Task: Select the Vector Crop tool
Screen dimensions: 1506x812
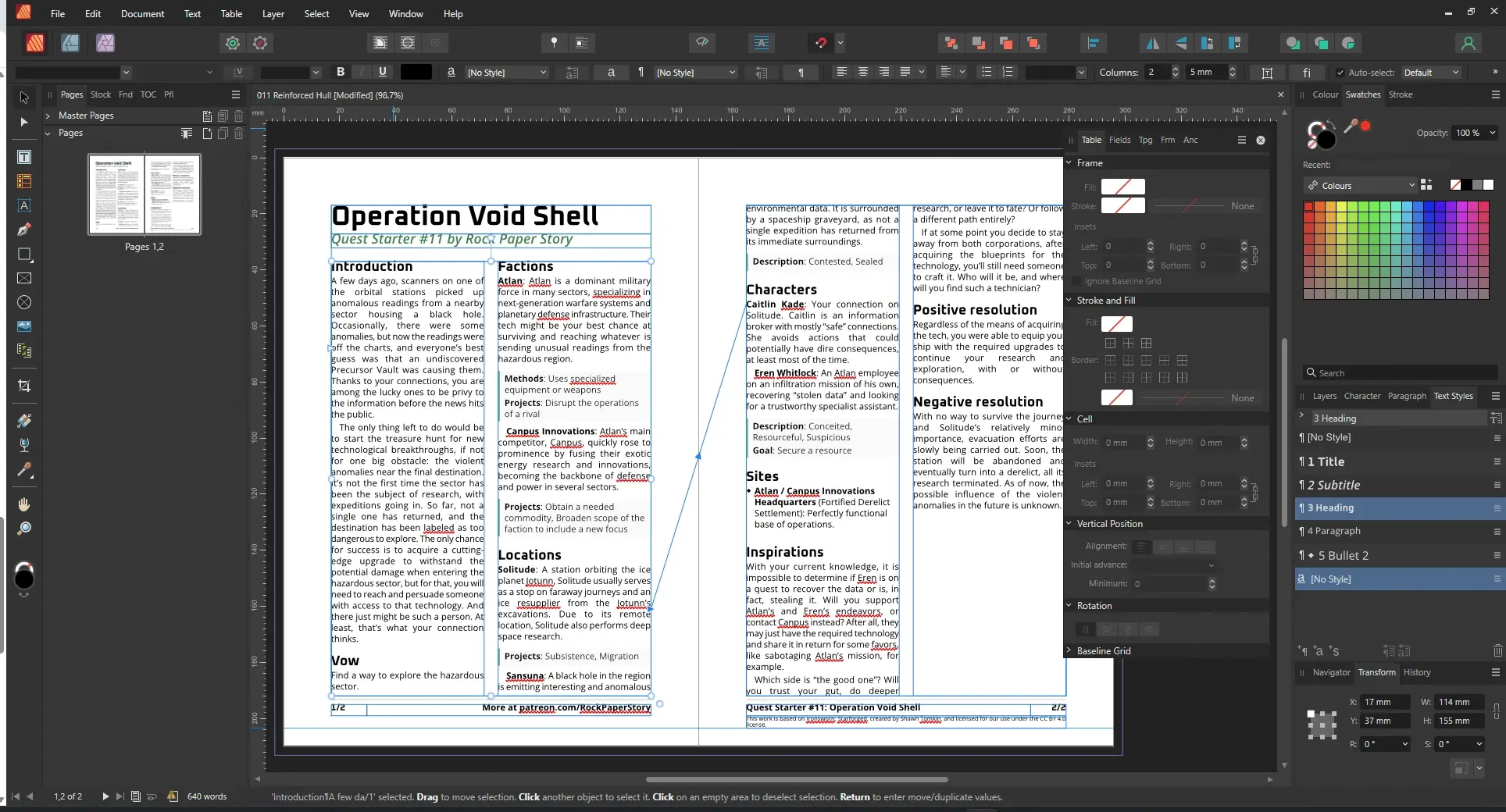Action: pos(24,386)
